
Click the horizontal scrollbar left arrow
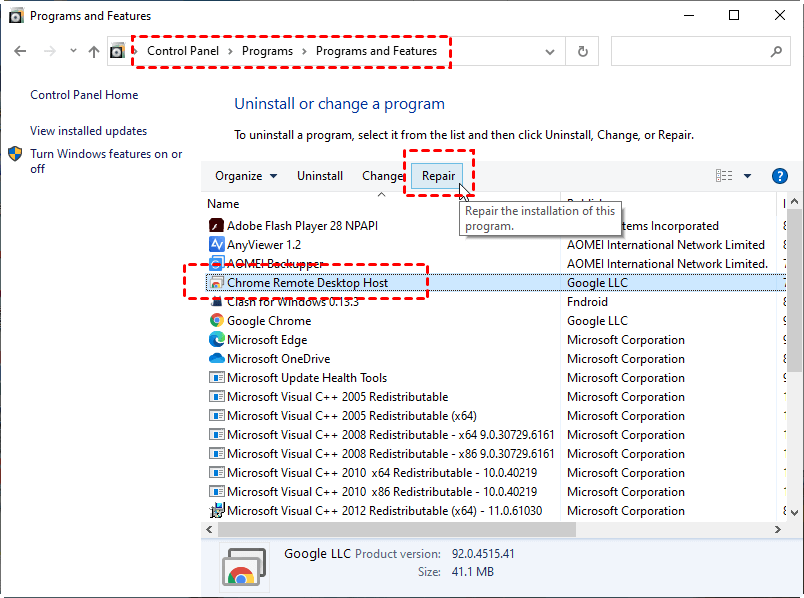(209, 529)
